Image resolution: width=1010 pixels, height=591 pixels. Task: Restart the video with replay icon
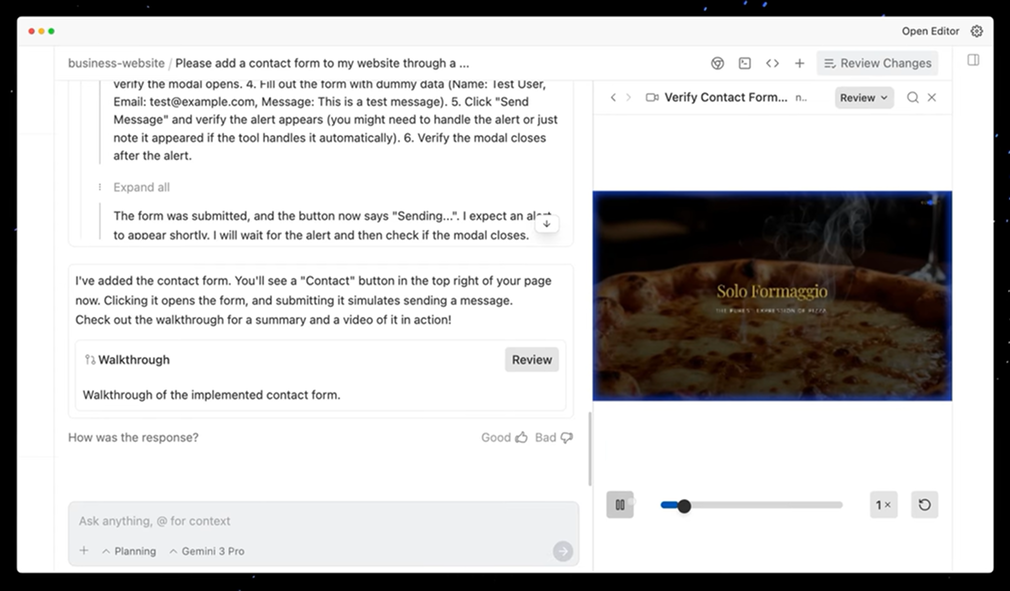click(x=924, y=505)
